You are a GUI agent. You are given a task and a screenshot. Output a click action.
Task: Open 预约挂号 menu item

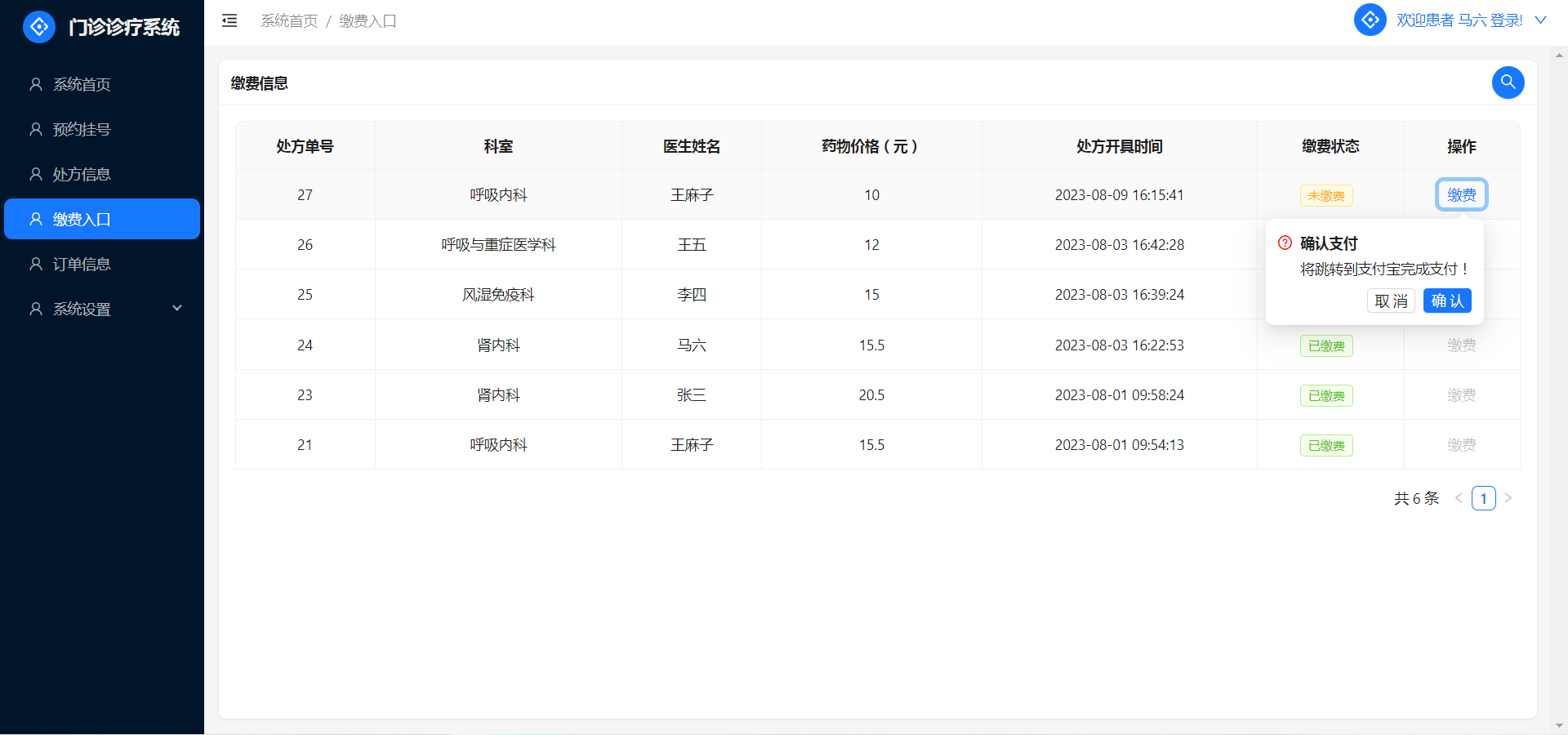coord(102,129)
